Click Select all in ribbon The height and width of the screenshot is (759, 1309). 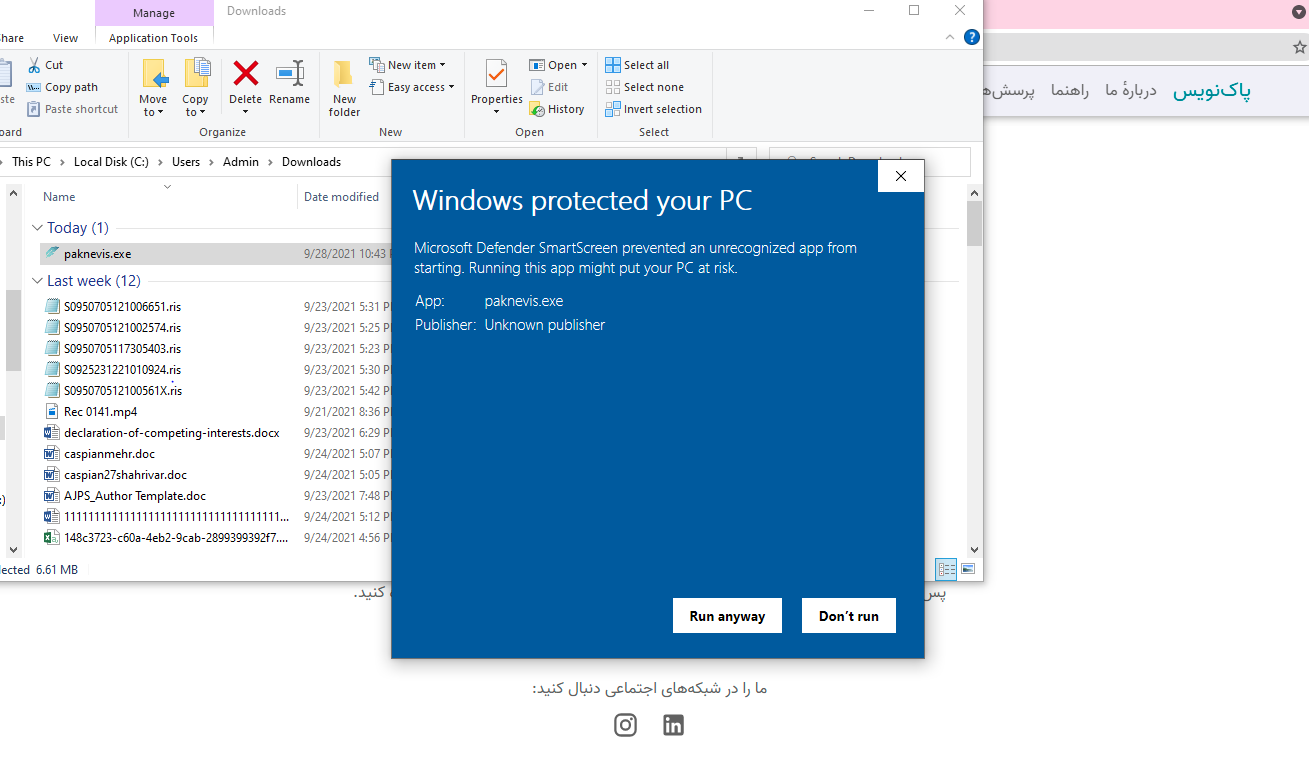pyautogui.click(x=637, y=65)
